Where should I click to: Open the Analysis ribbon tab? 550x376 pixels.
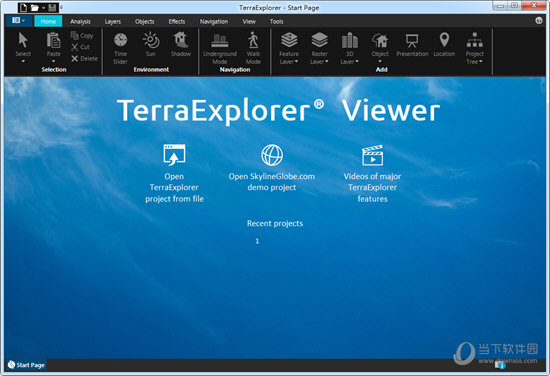(x=80, y=21)
